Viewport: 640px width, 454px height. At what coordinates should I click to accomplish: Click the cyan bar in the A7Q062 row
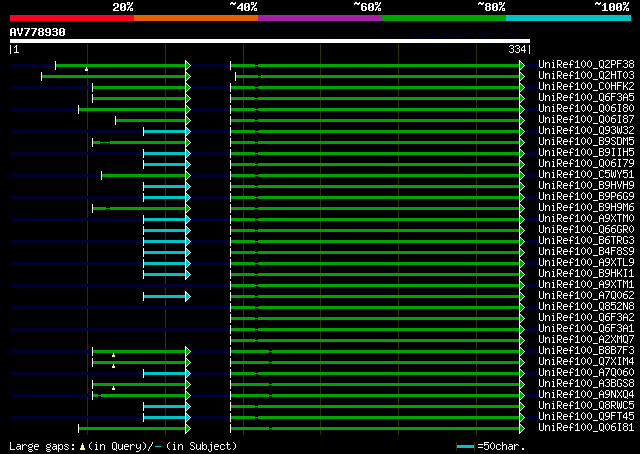pyautogui.click(x=165, y=296)
